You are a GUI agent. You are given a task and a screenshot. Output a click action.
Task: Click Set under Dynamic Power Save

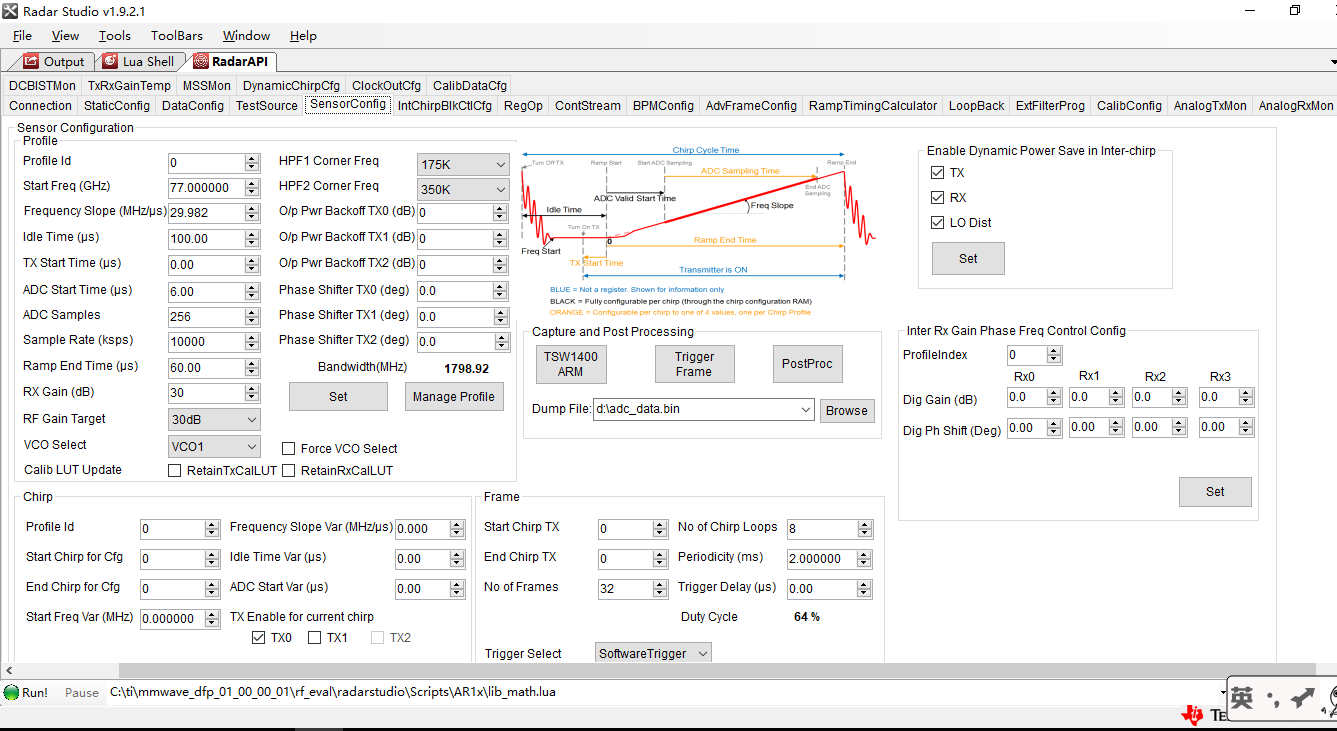[968, 258]
